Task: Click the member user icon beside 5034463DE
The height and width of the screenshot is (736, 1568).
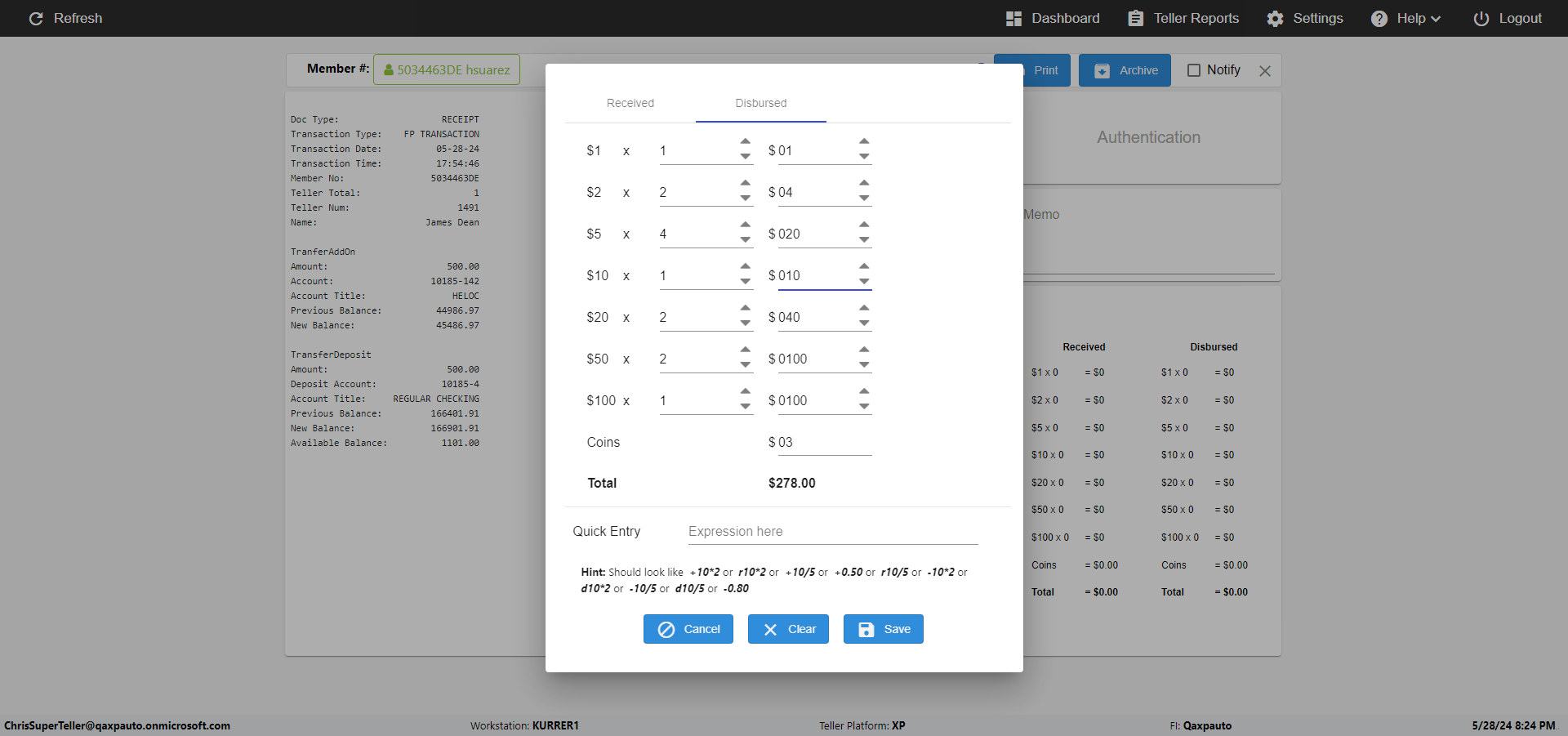Action: pyautogui.click(x=389, y=70)
